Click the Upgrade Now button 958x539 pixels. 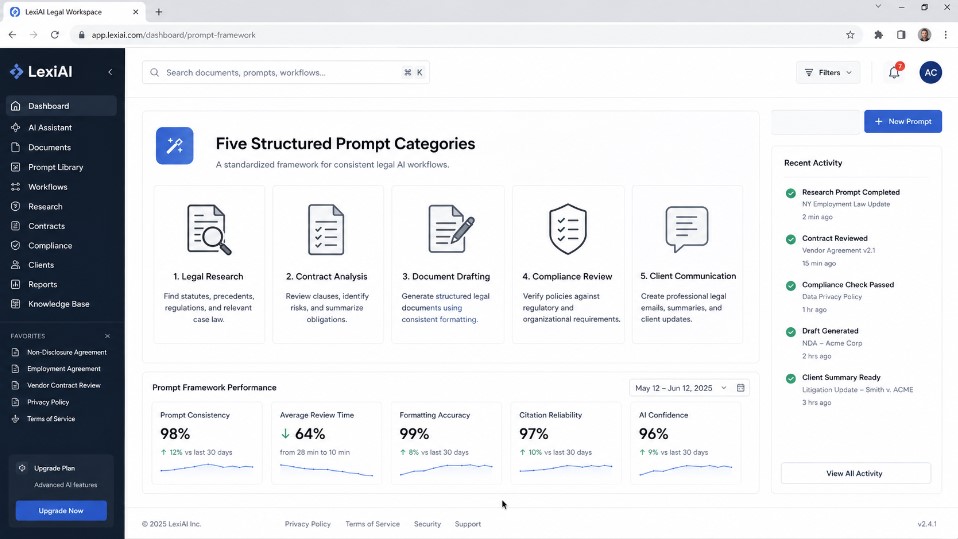61,511
